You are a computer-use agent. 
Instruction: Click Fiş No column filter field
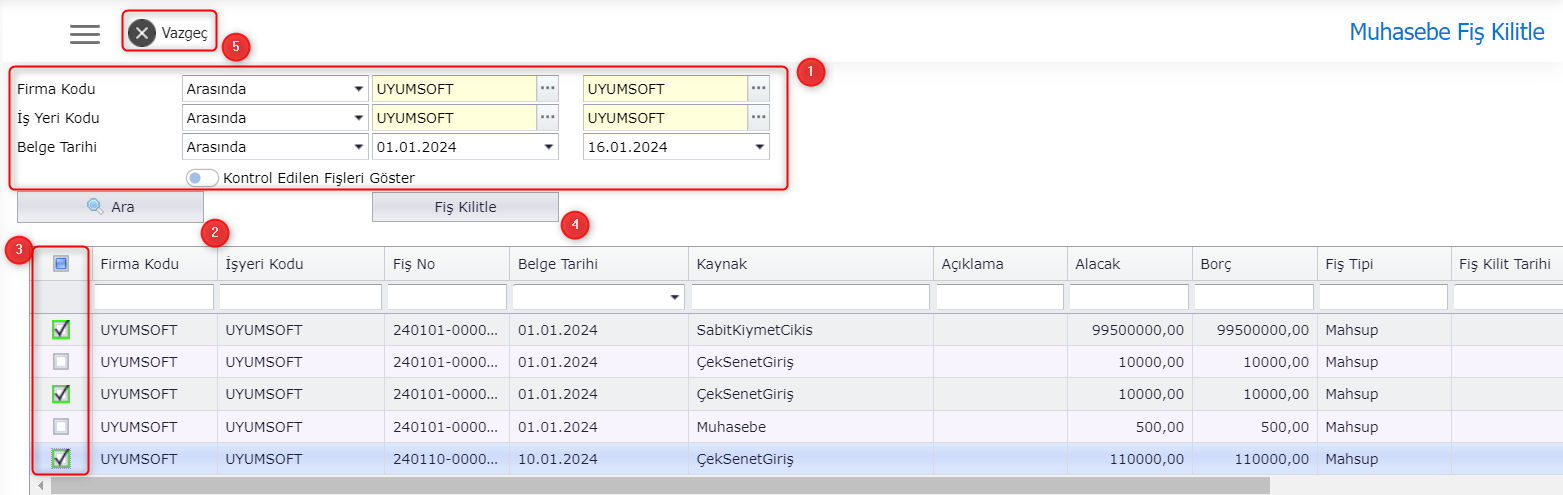tap(446, 297)
